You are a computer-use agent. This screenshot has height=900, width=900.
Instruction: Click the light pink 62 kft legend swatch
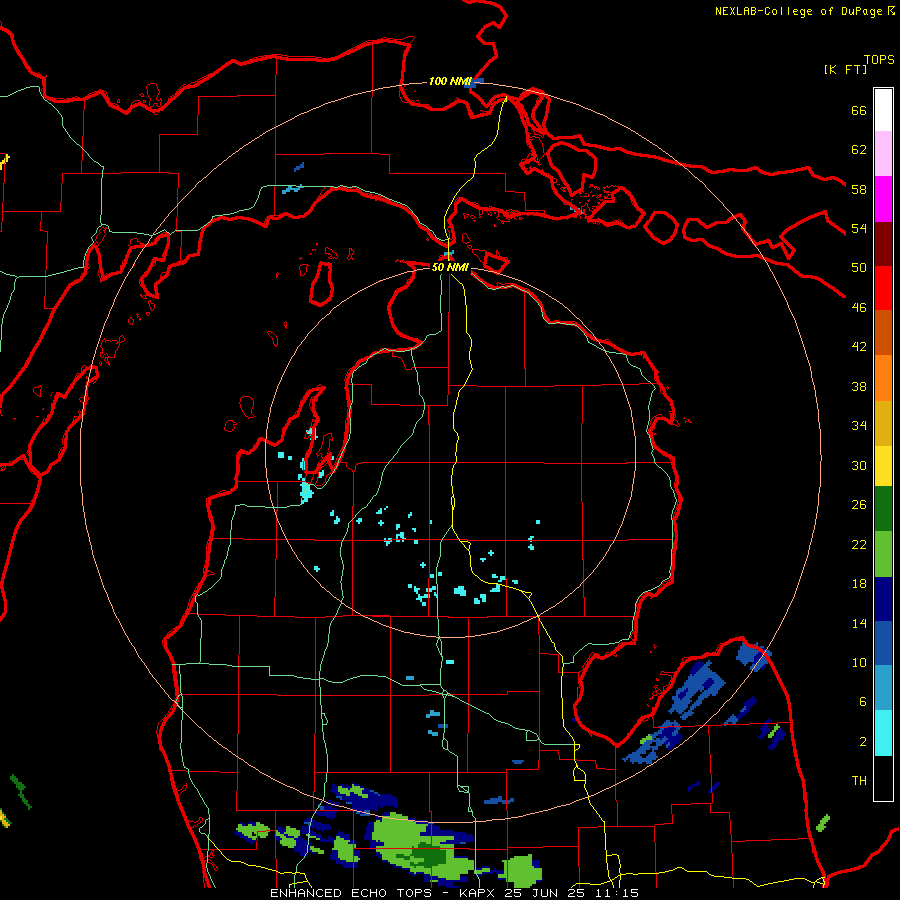[x=883, y=154]
